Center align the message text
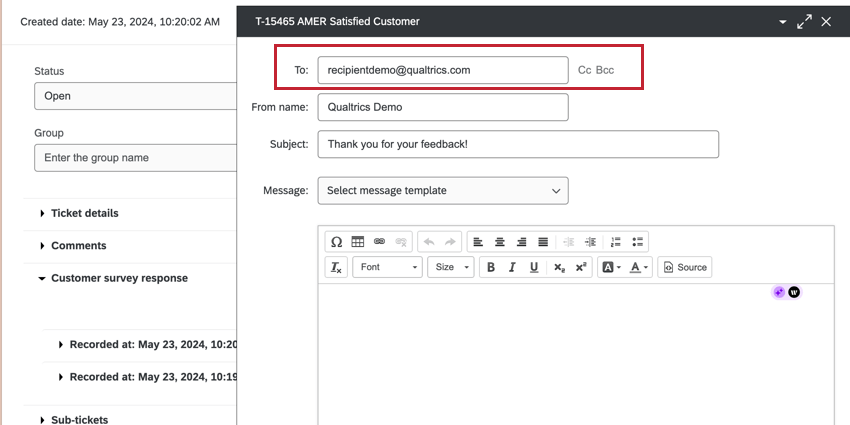 500,242
